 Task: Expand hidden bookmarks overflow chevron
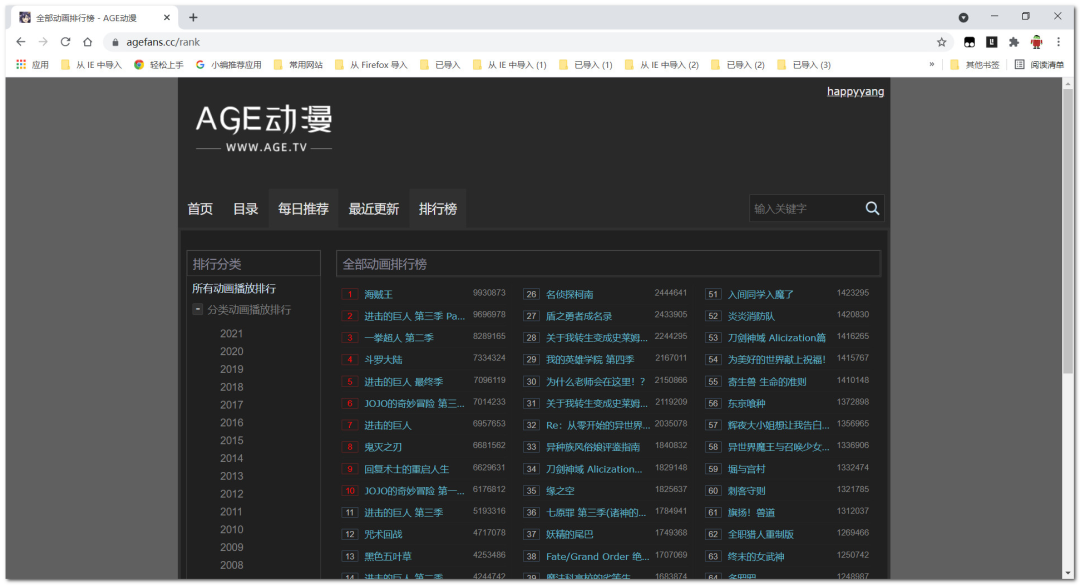click(x=932, y=65)
